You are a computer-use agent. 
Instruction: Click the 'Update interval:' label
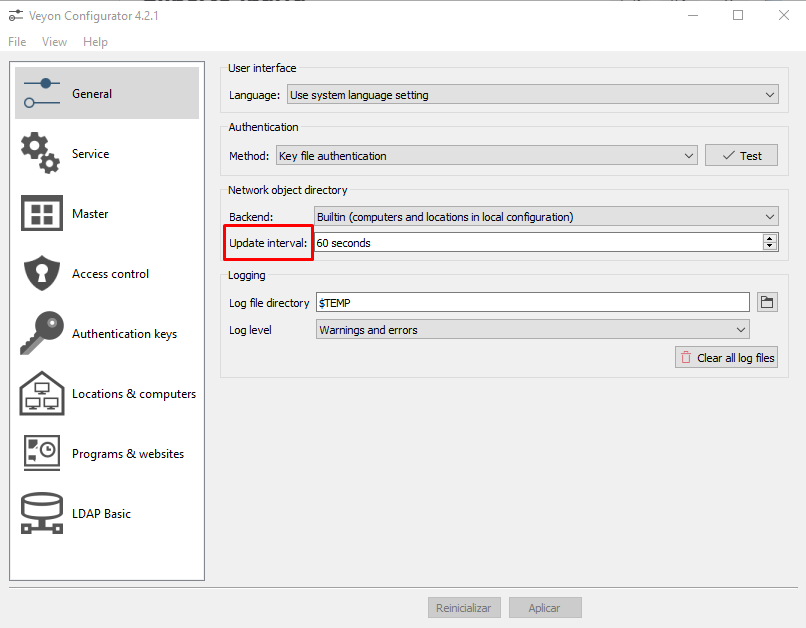click(x=268, y=243)
